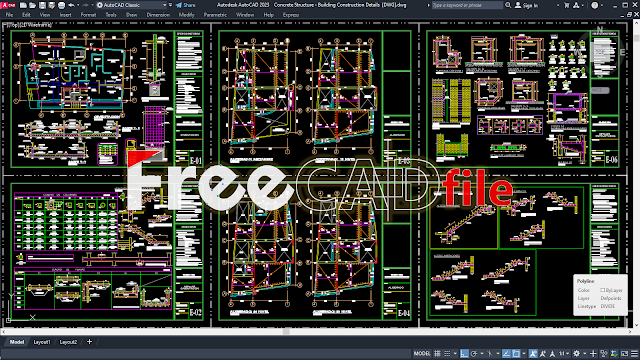Image resolution: width=640 pixels, height=360 pixels.
Task: Click the Sign In button
Action: [527, 5]
